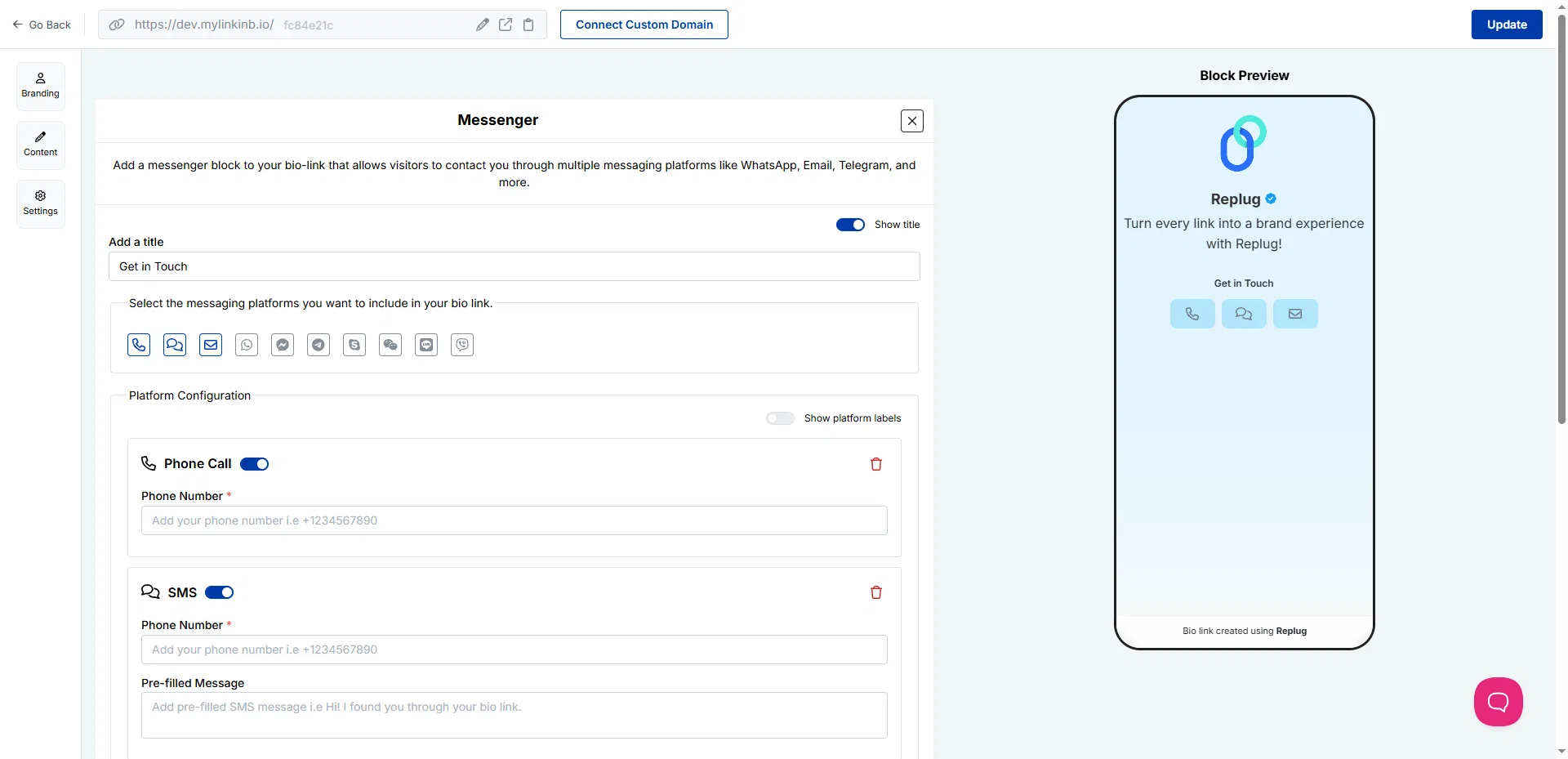Screen dimensions: 1568x759
Task: Enable the Show platform labels switch
Action: coord(780,418)
